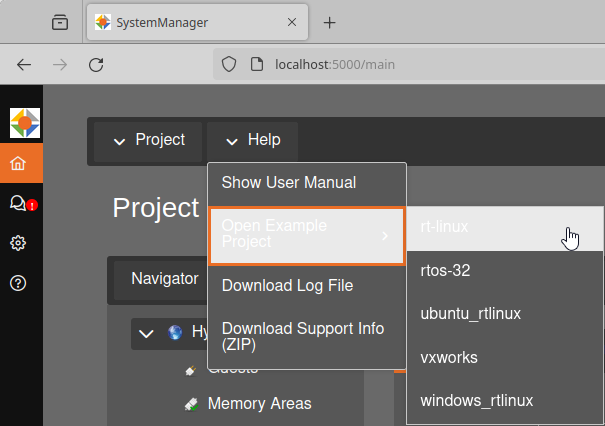Click the help question-mark sidebar icon
The width and height of the screenshot is (605, 426).
pyautogui.click(x=18, y=283)
